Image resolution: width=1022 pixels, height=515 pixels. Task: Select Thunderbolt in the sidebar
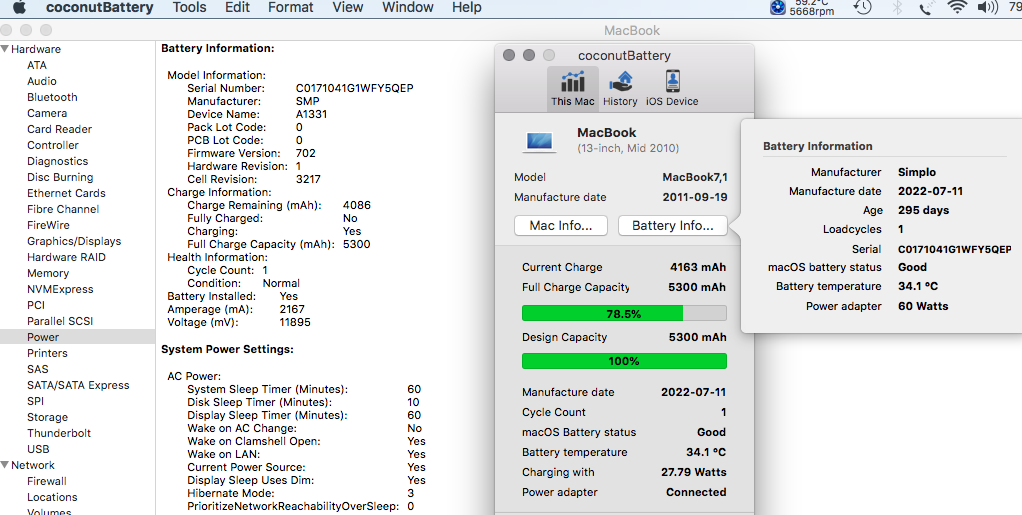(x=59, y=433)
